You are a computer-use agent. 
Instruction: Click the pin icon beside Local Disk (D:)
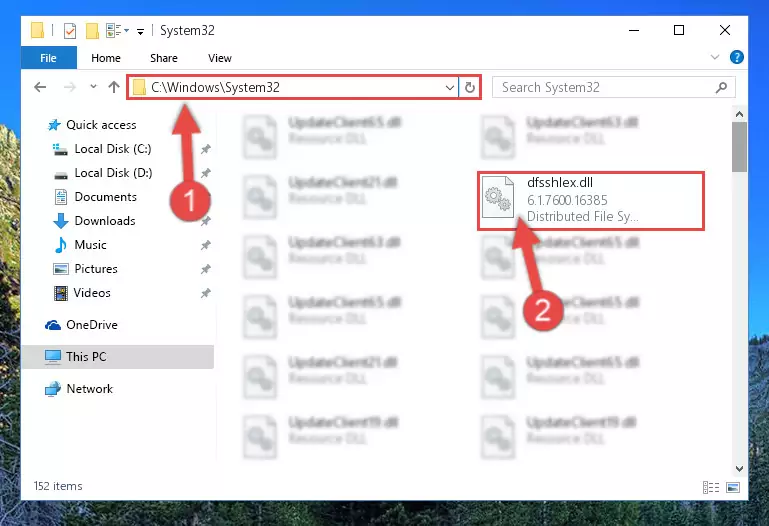pyautogui.click(x=205, y=173)
